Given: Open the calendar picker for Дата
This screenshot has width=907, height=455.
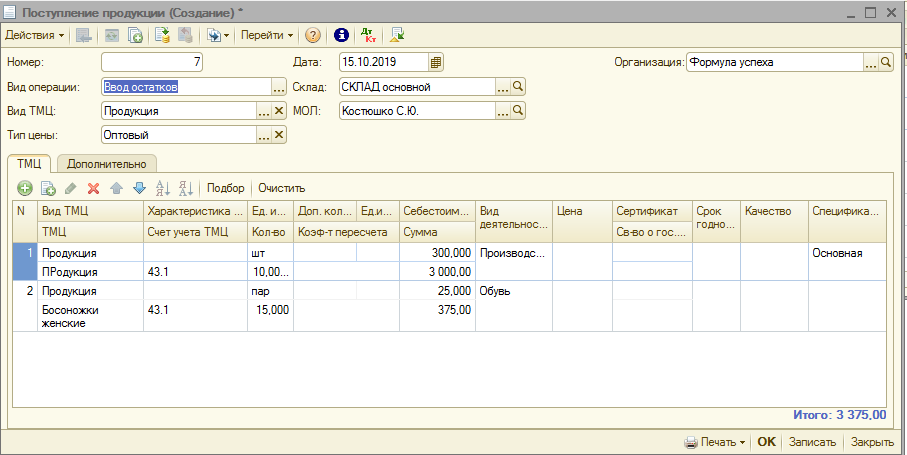Looking at the screenshot, I should [x=436, y=62].
